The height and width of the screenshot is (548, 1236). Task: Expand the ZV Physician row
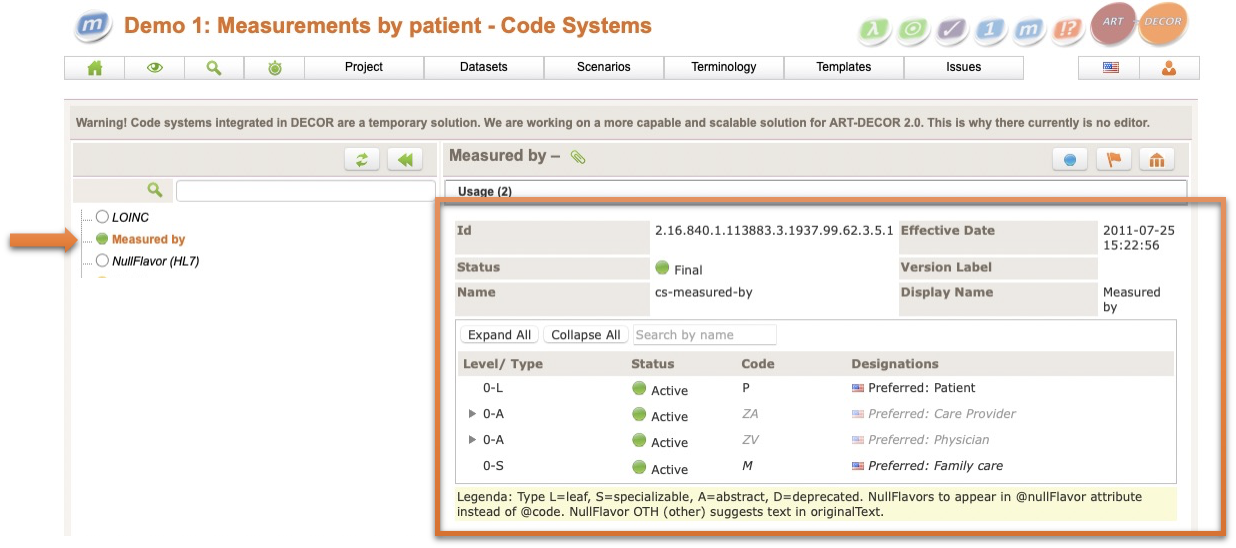472,439
